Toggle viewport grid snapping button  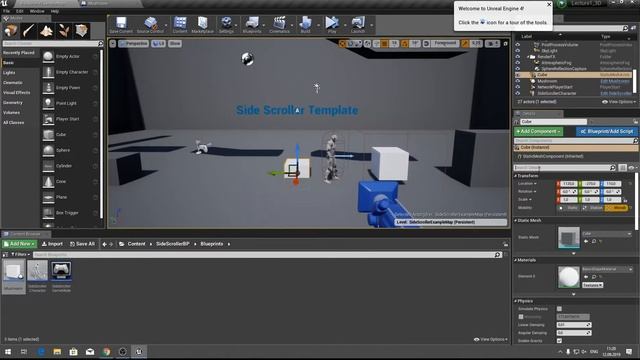384,44
